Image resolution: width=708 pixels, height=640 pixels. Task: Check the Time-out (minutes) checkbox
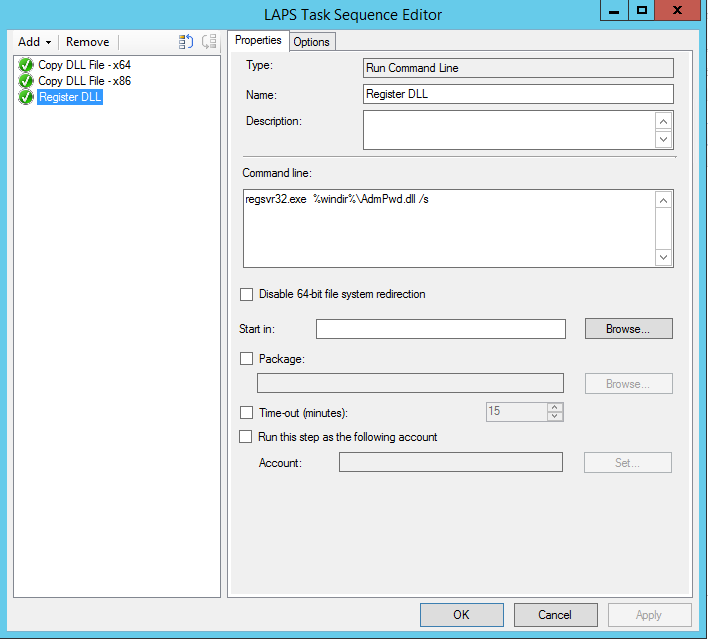pyautogui.click(x=247, y=412)
